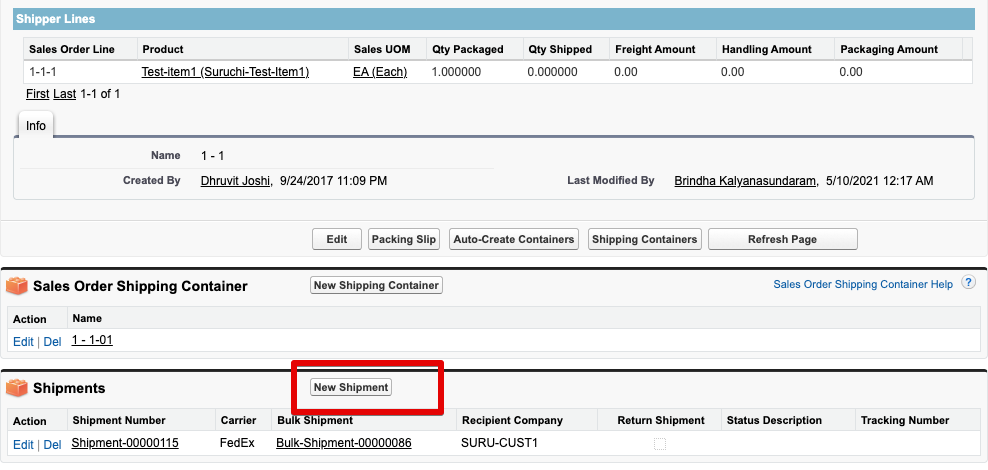Open Sales Order Shipping Container Help link
The image size is (988, 470).
pos(863,284)
